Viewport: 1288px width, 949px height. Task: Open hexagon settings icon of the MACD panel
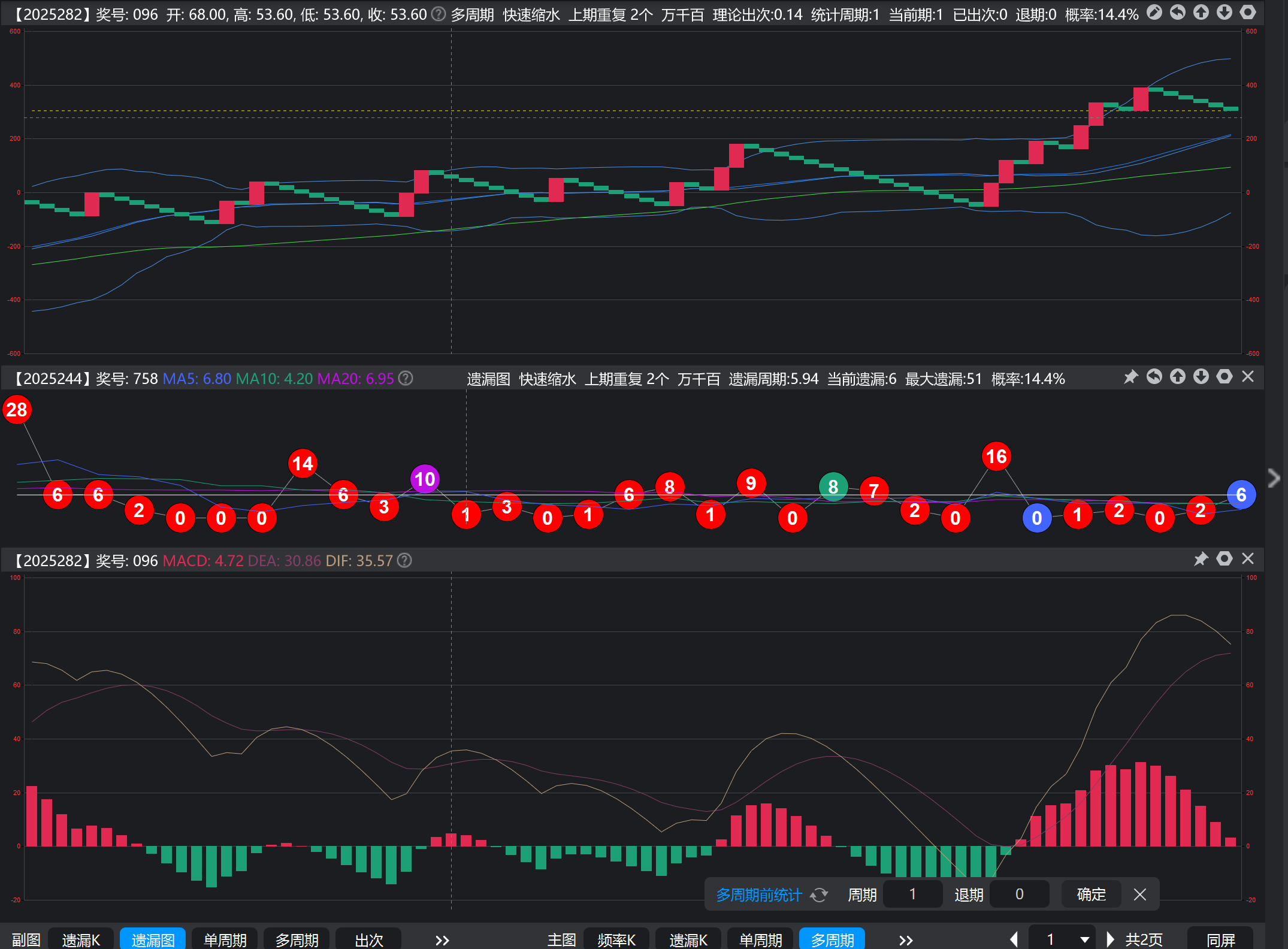1224,559
